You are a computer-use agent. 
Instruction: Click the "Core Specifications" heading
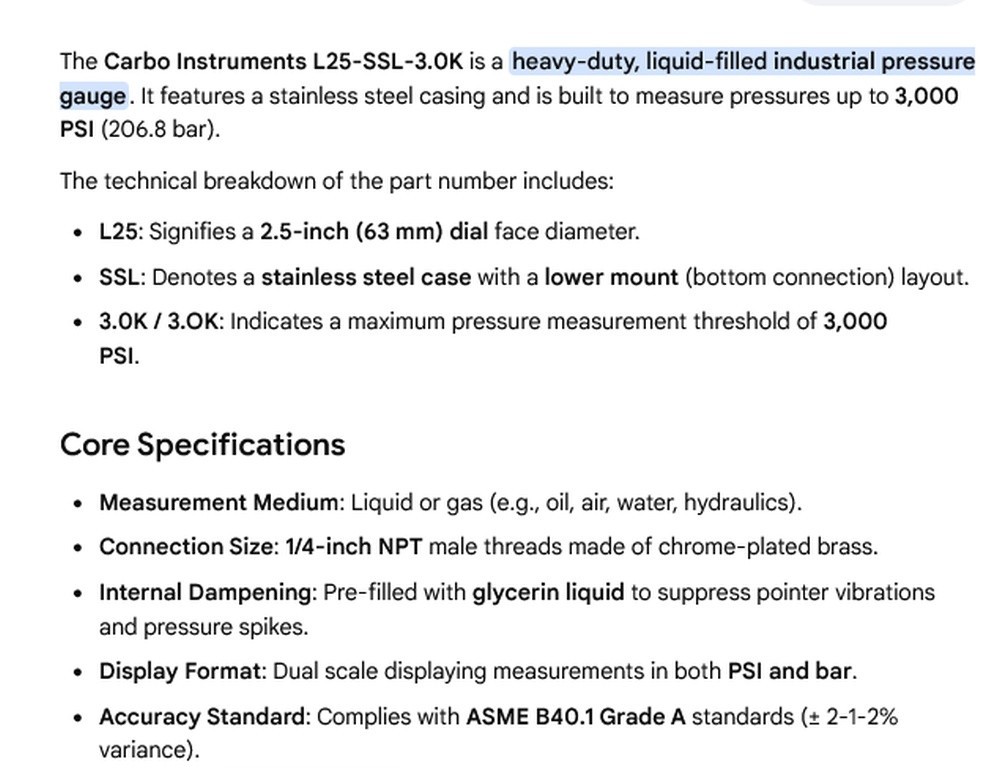(x=202, y=444)
